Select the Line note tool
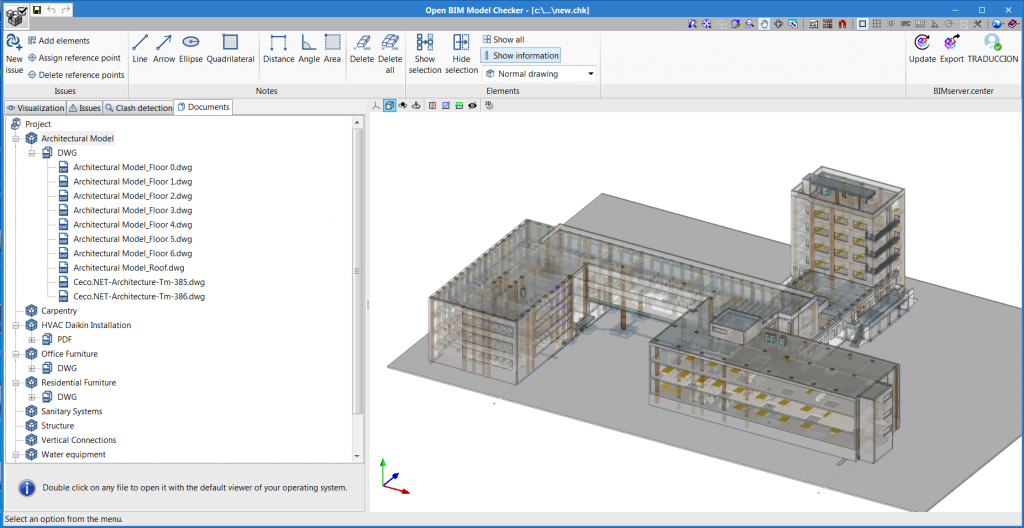 140,48
